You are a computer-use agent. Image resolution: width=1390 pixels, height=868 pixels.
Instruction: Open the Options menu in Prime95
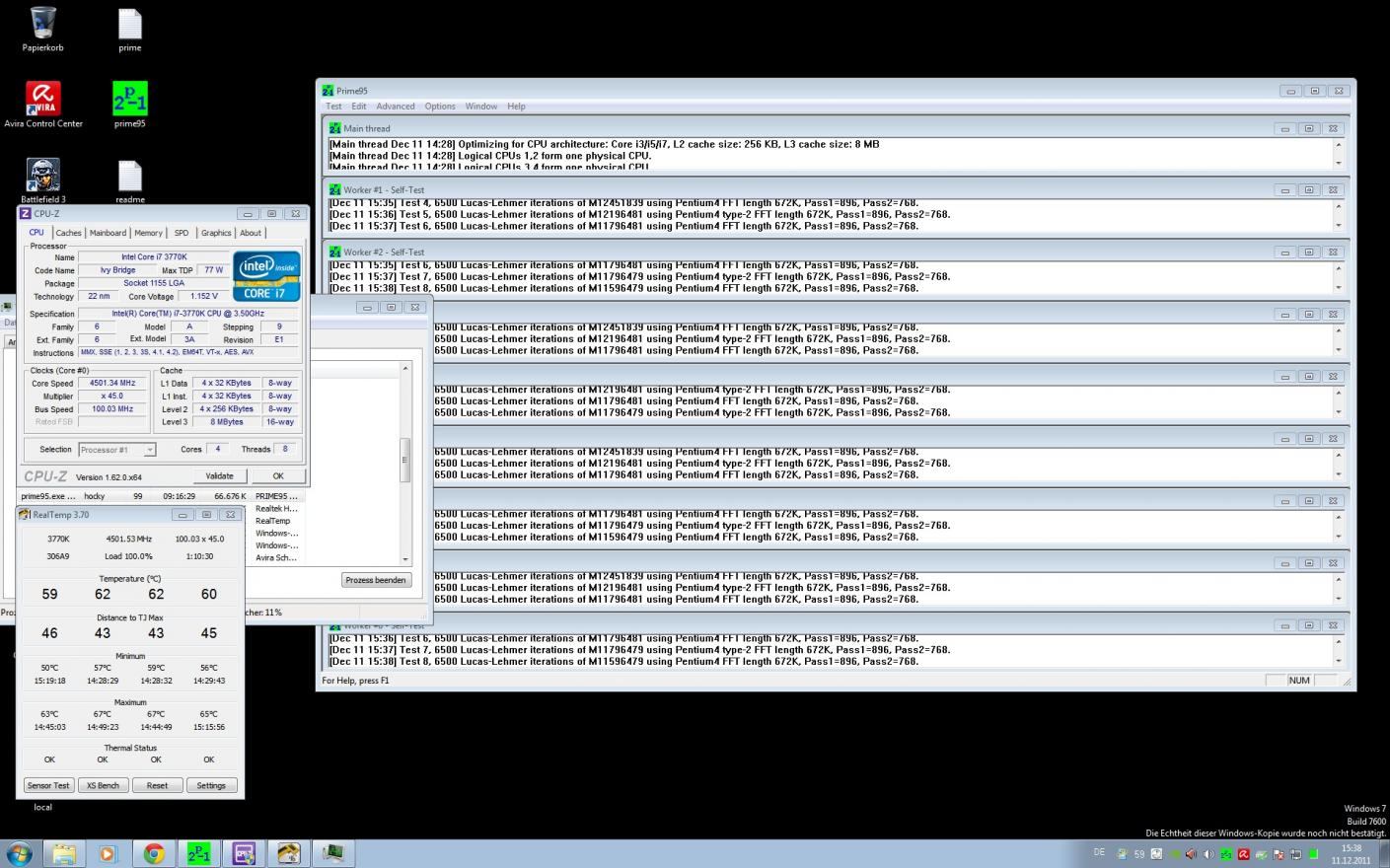pyautogui.click(x=440, y=107)
